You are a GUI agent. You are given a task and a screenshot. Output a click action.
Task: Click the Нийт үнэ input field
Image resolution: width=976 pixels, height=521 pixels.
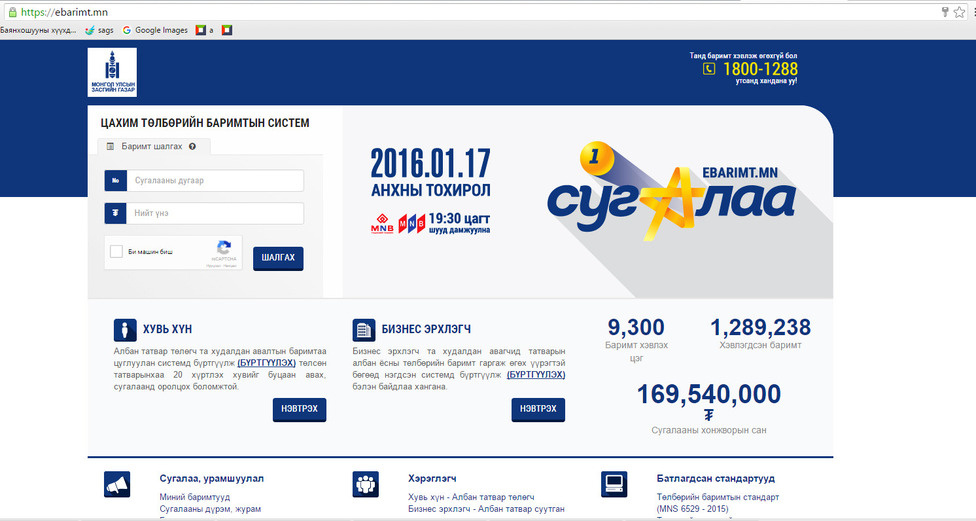[x=215, y=213]
